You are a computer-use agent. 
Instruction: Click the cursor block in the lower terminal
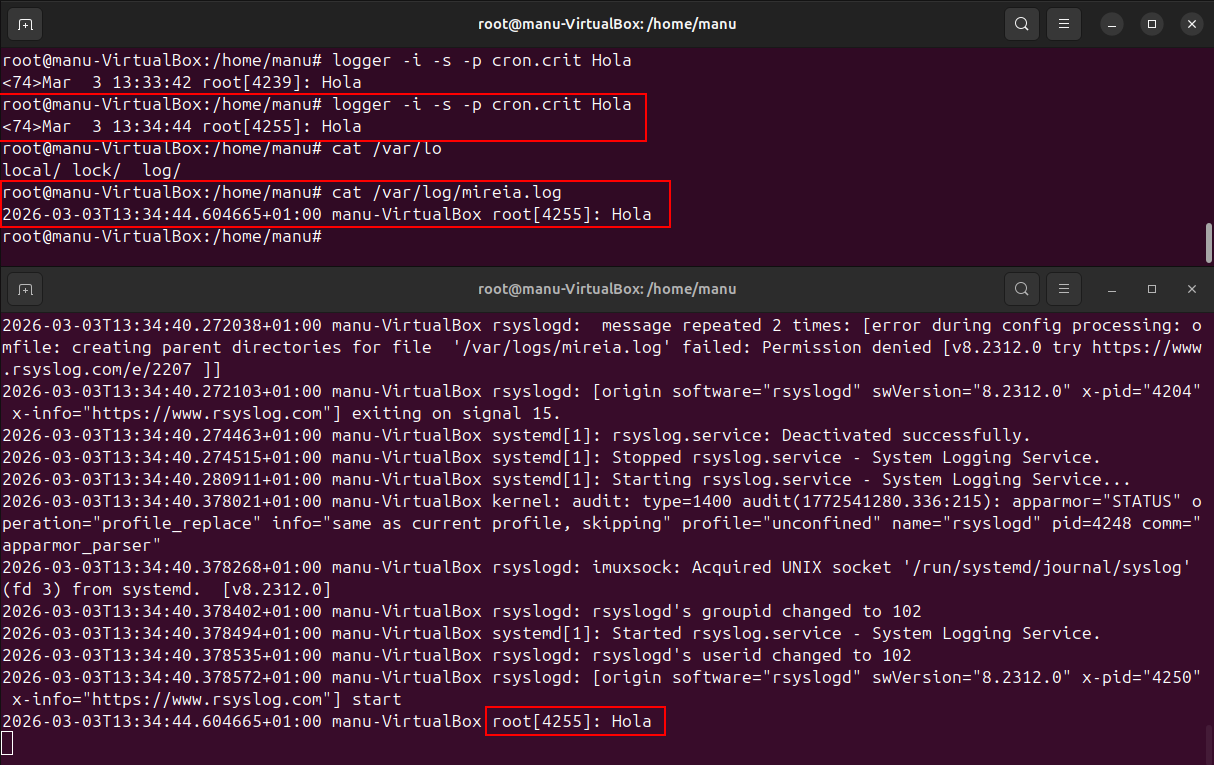[x=7, y=743]
